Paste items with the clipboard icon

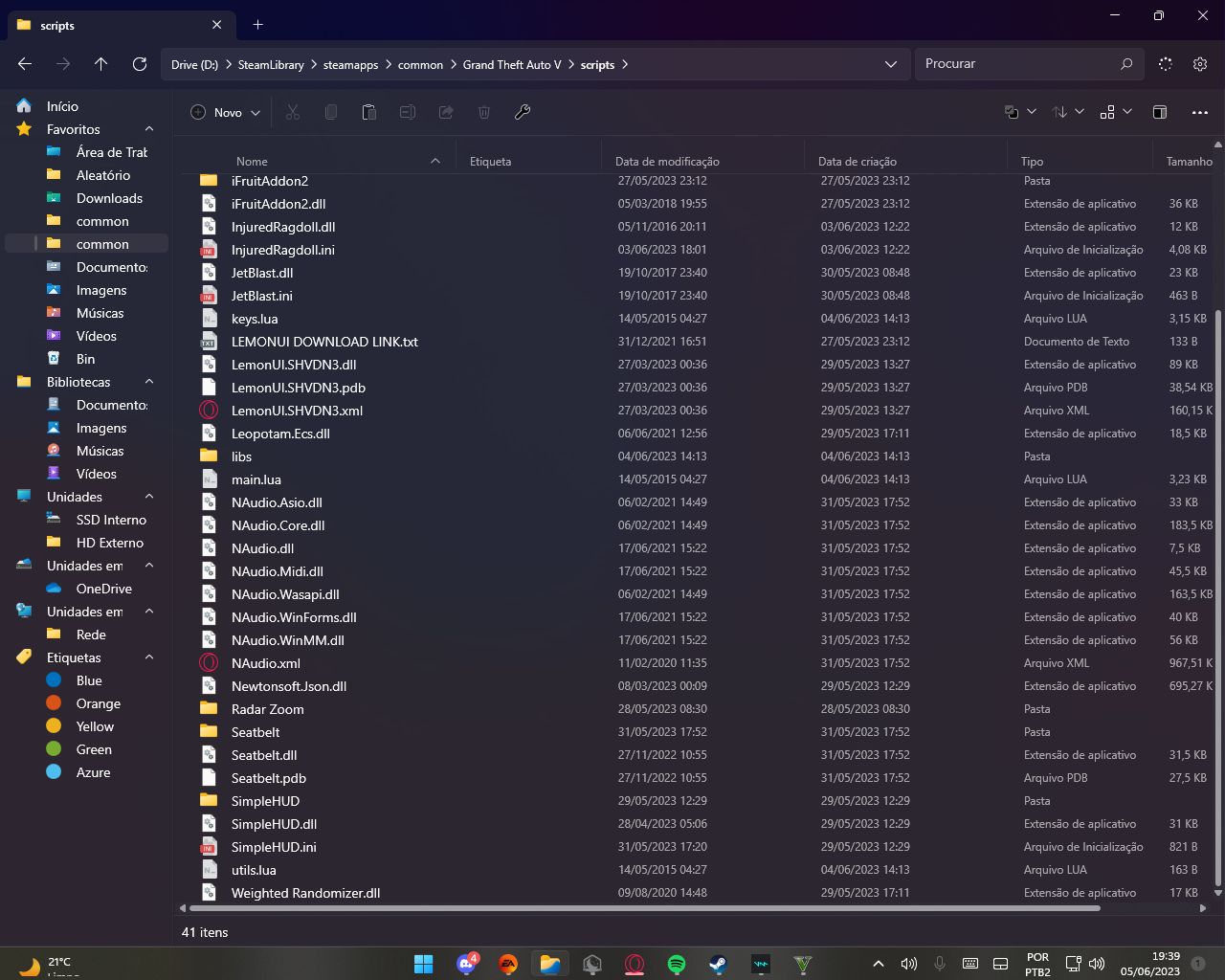click(369, 112)
